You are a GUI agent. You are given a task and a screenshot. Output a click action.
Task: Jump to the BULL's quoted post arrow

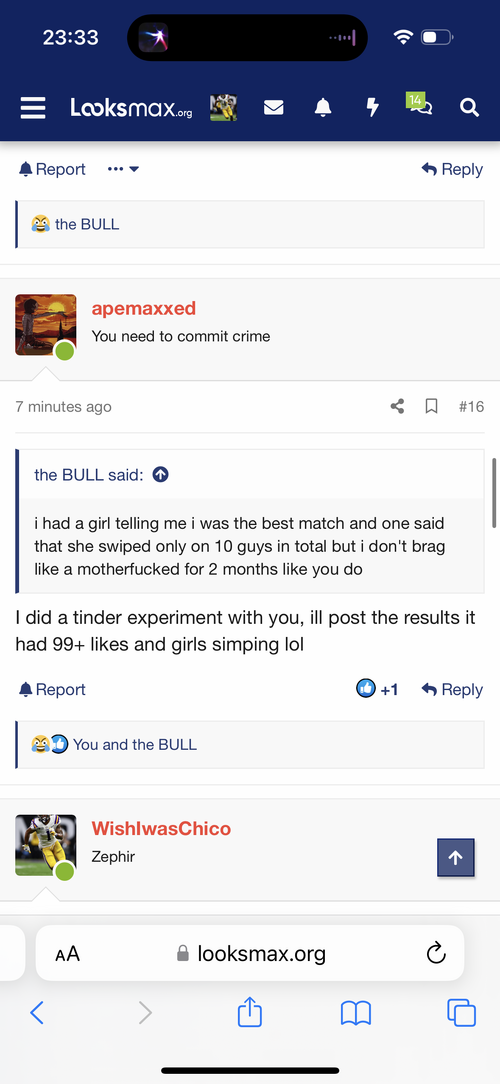[160, 475]
